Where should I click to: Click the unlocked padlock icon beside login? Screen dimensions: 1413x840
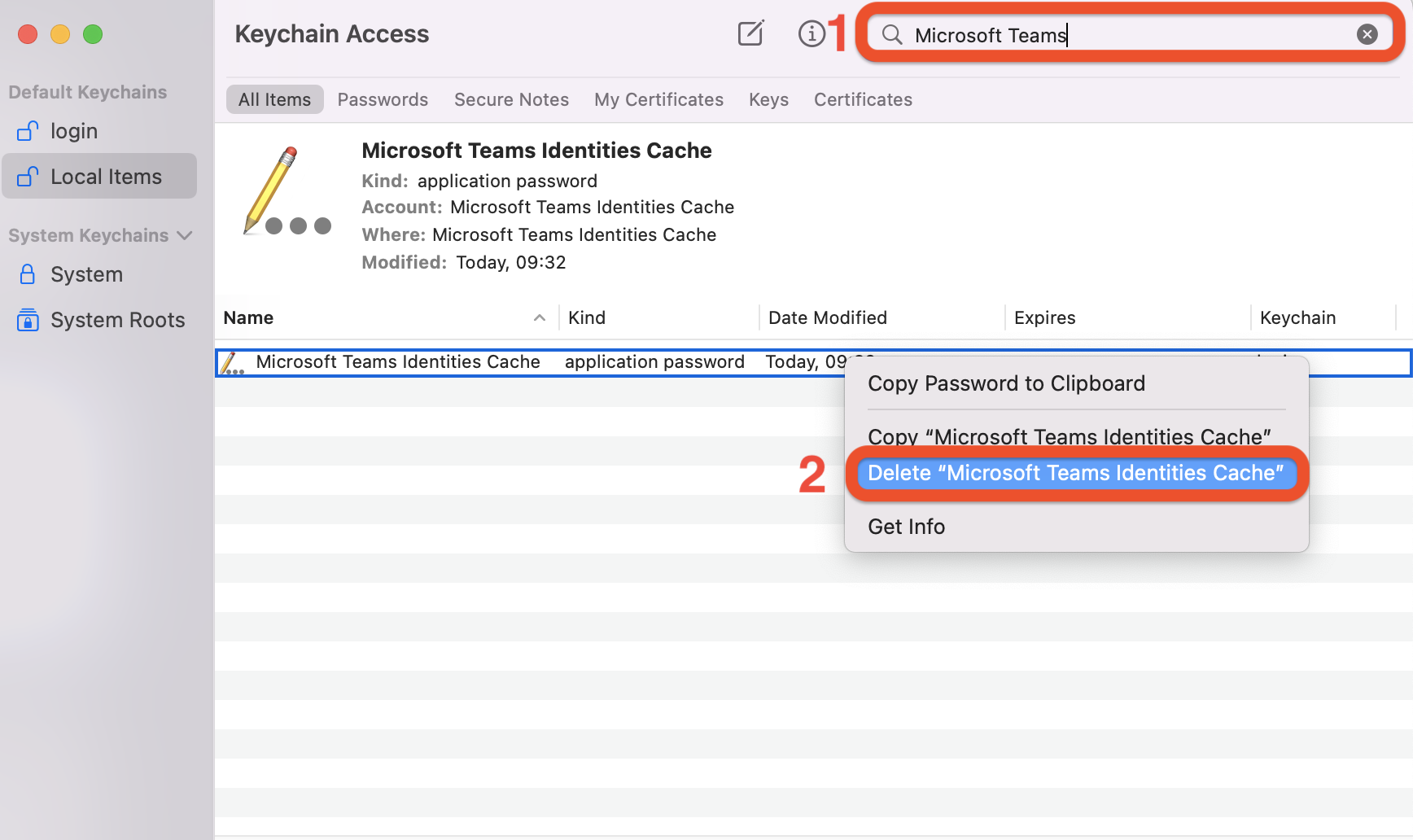28,131
